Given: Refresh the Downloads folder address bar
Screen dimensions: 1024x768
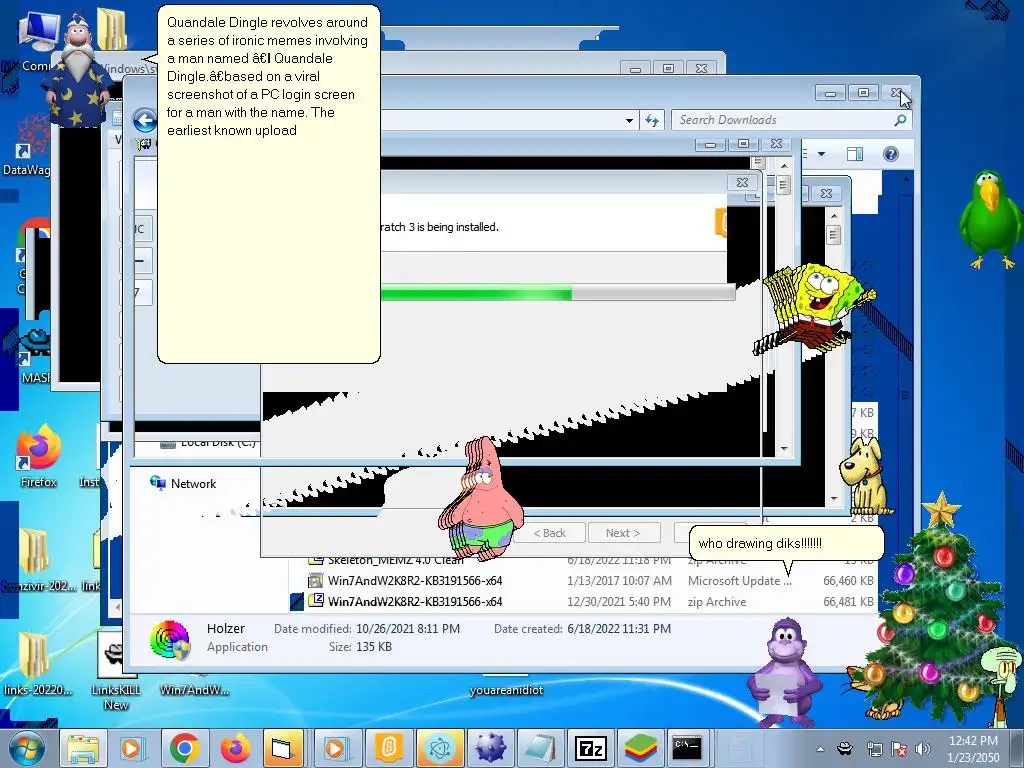Looking at the screenshot, I should click(x=652, y=120).
